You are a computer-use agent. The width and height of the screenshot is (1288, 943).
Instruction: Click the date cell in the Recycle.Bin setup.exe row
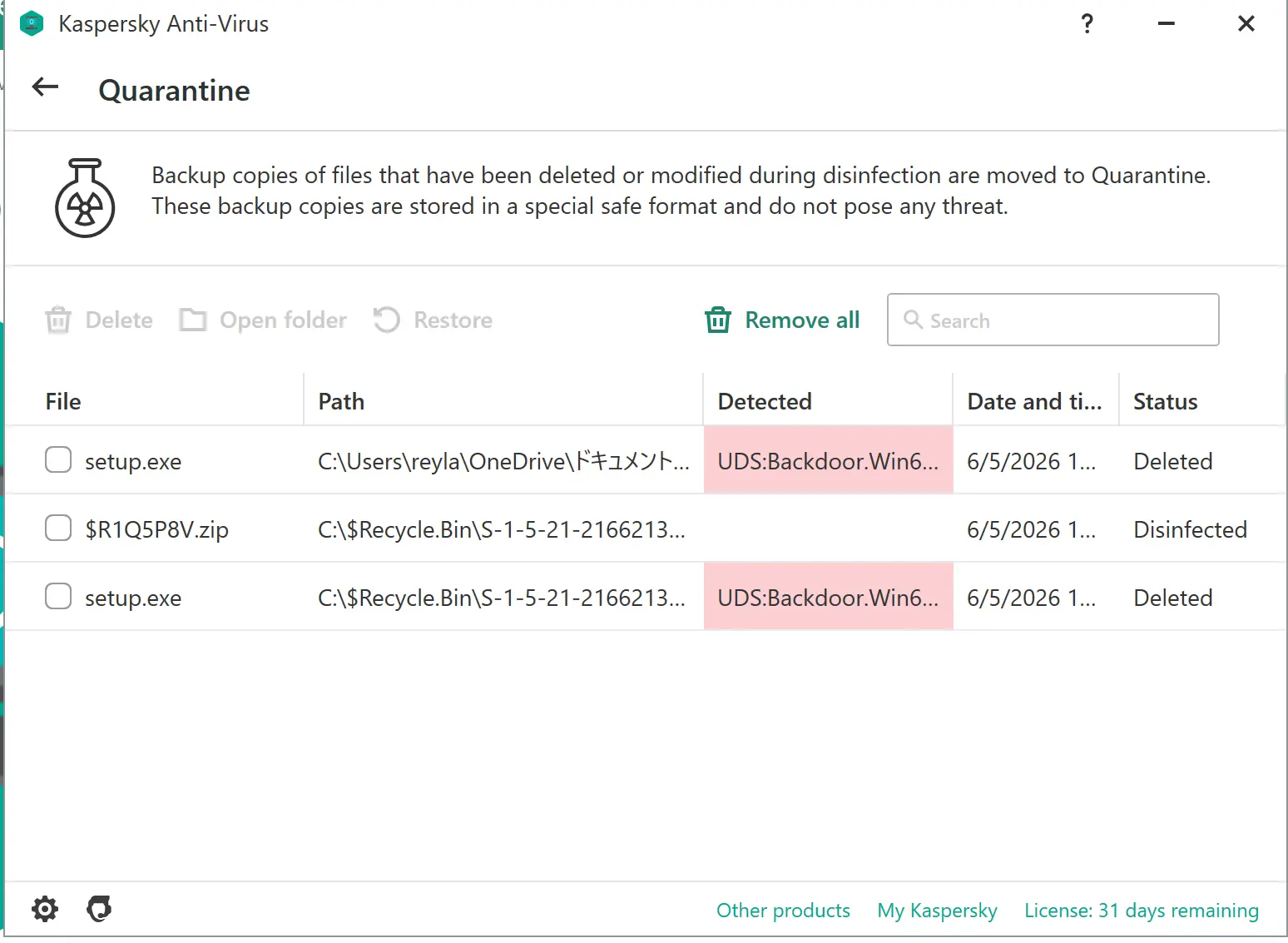(1031, 598)
